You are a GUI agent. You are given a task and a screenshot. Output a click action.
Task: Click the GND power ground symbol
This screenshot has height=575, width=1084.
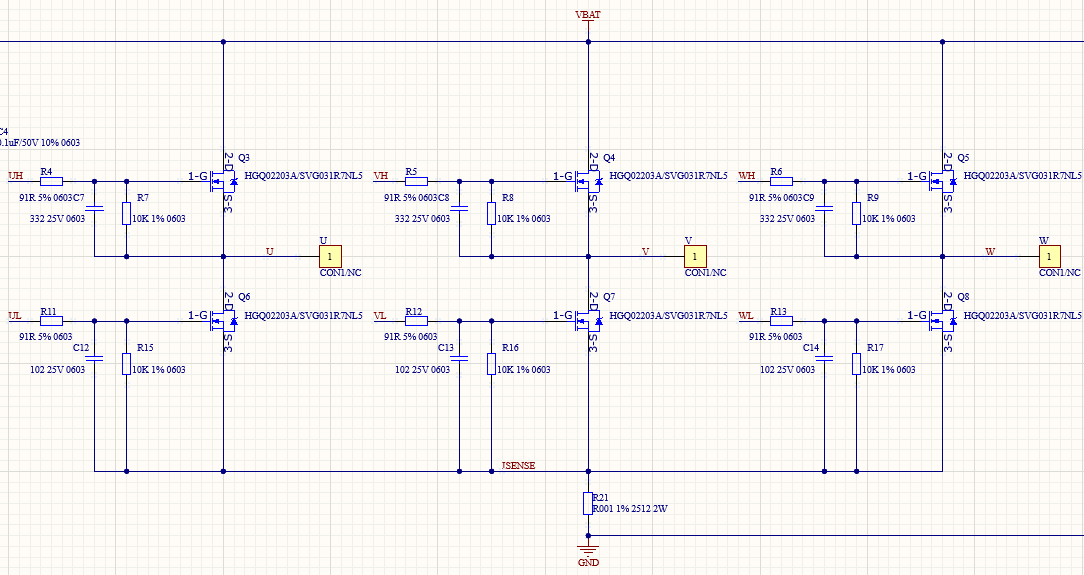(x=588, y=550)
